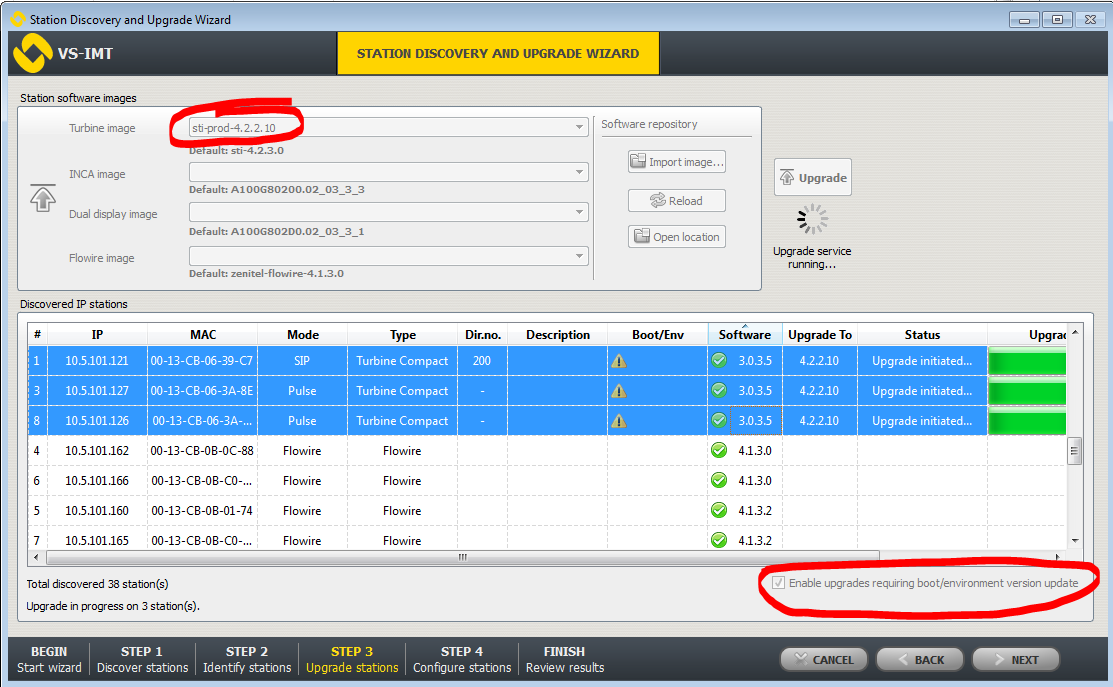Click the upgrade service running spinner
This screenshot has height=687, width=1113.
[x=812, y=219]
